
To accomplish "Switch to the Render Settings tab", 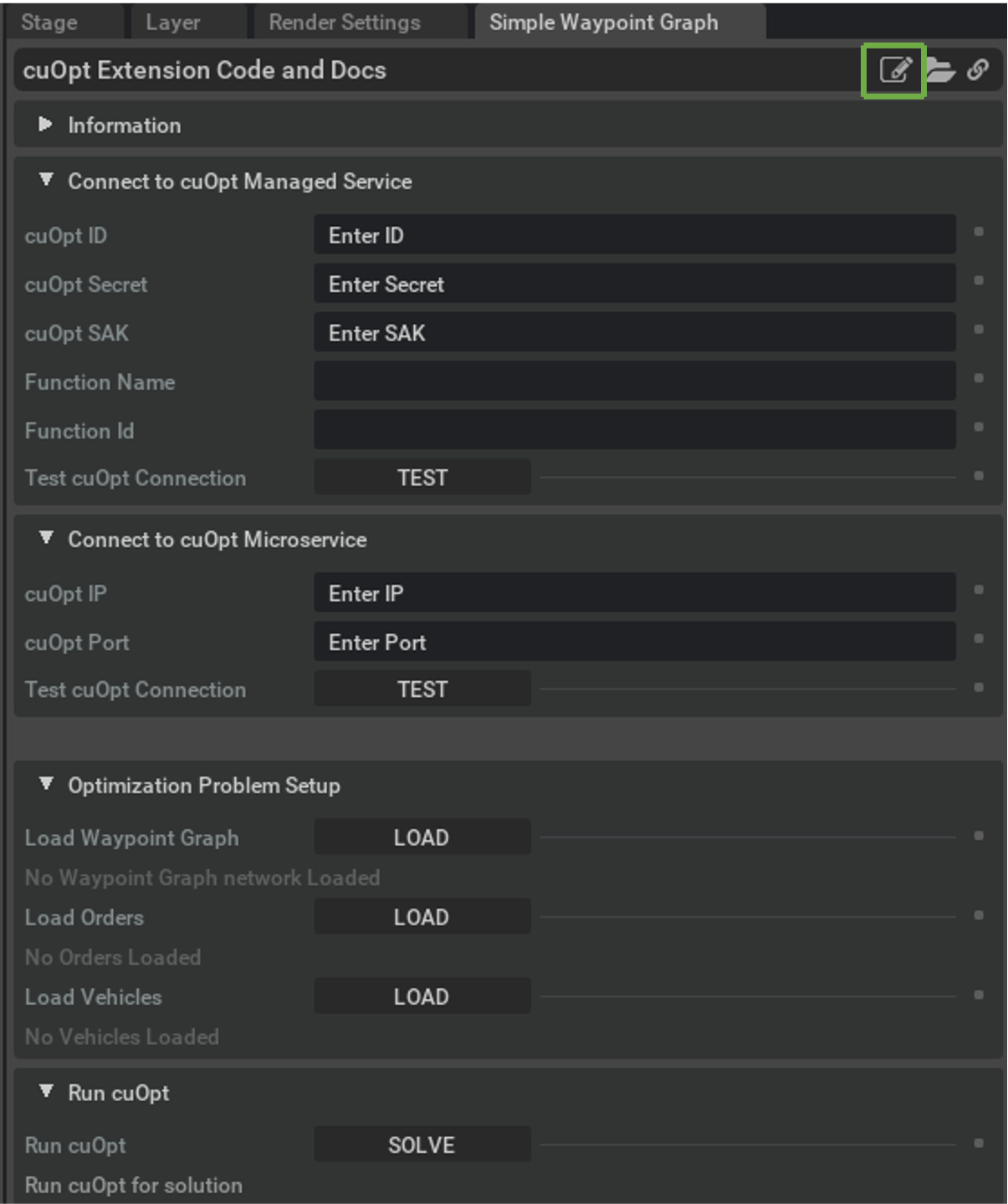I will tap(345, 23).
